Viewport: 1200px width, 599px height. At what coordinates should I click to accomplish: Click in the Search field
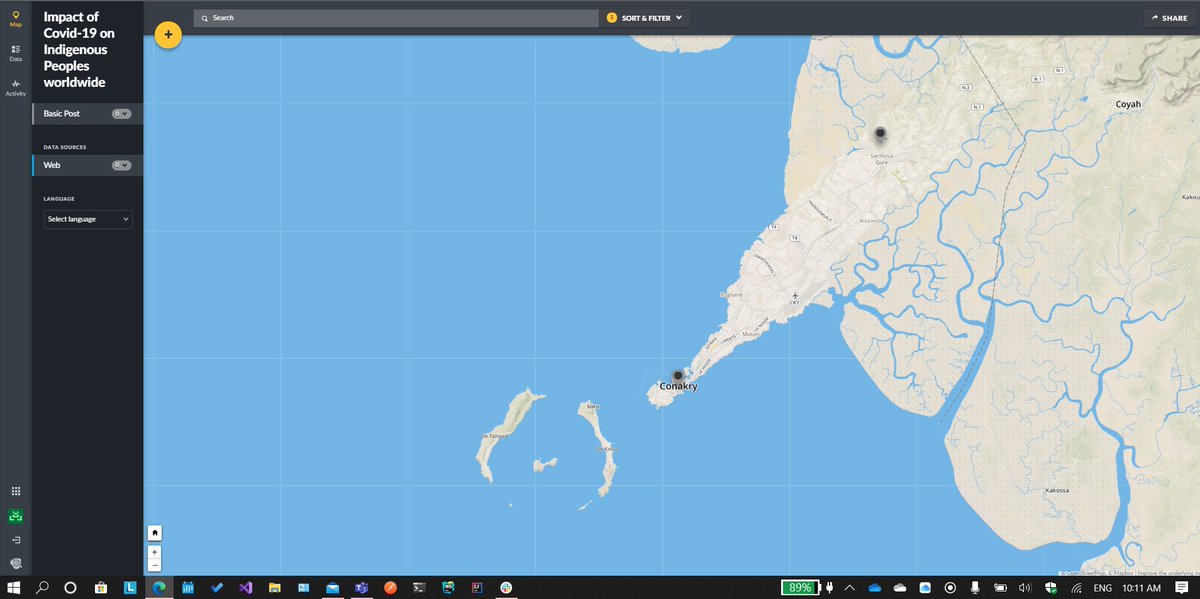[396, 18]
